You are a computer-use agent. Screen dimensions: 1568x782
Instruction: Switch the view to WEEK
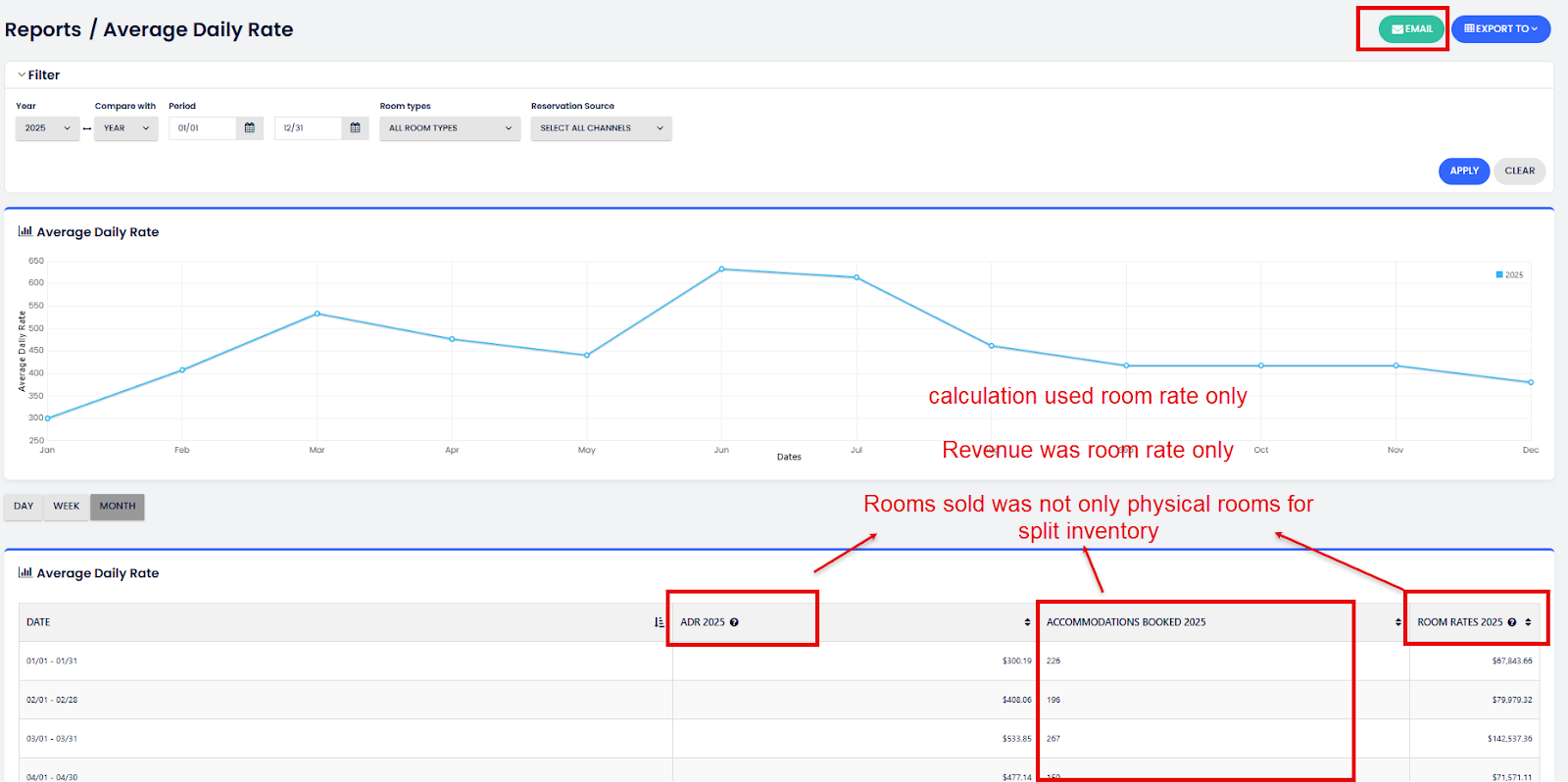coord(67,507)
